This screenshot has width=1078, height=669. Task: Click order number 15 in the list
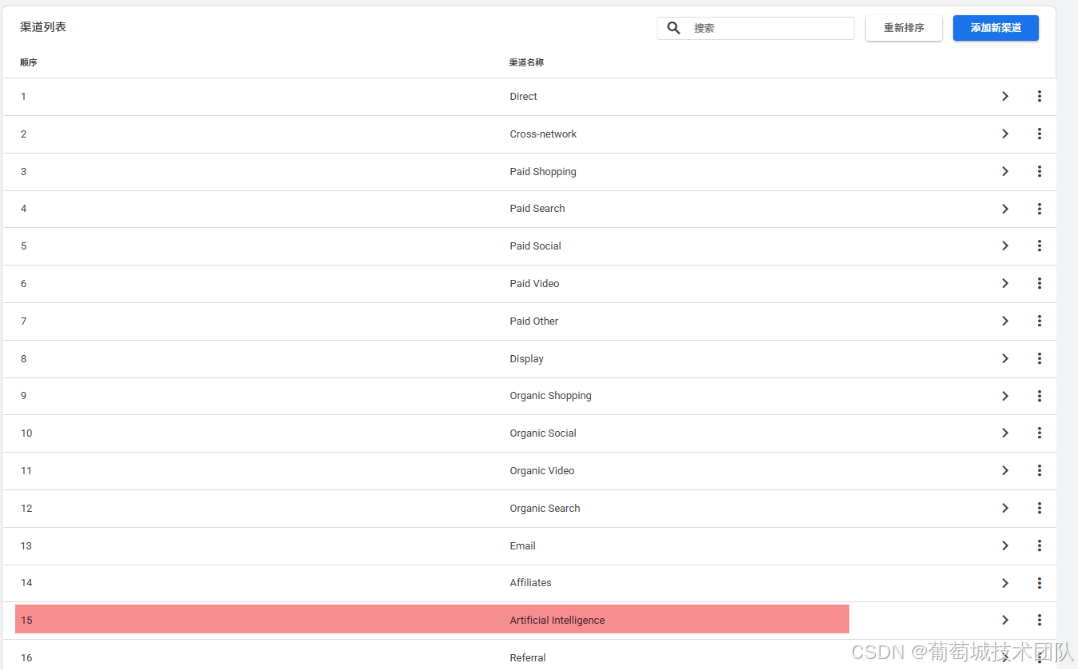tap(26, 620)
